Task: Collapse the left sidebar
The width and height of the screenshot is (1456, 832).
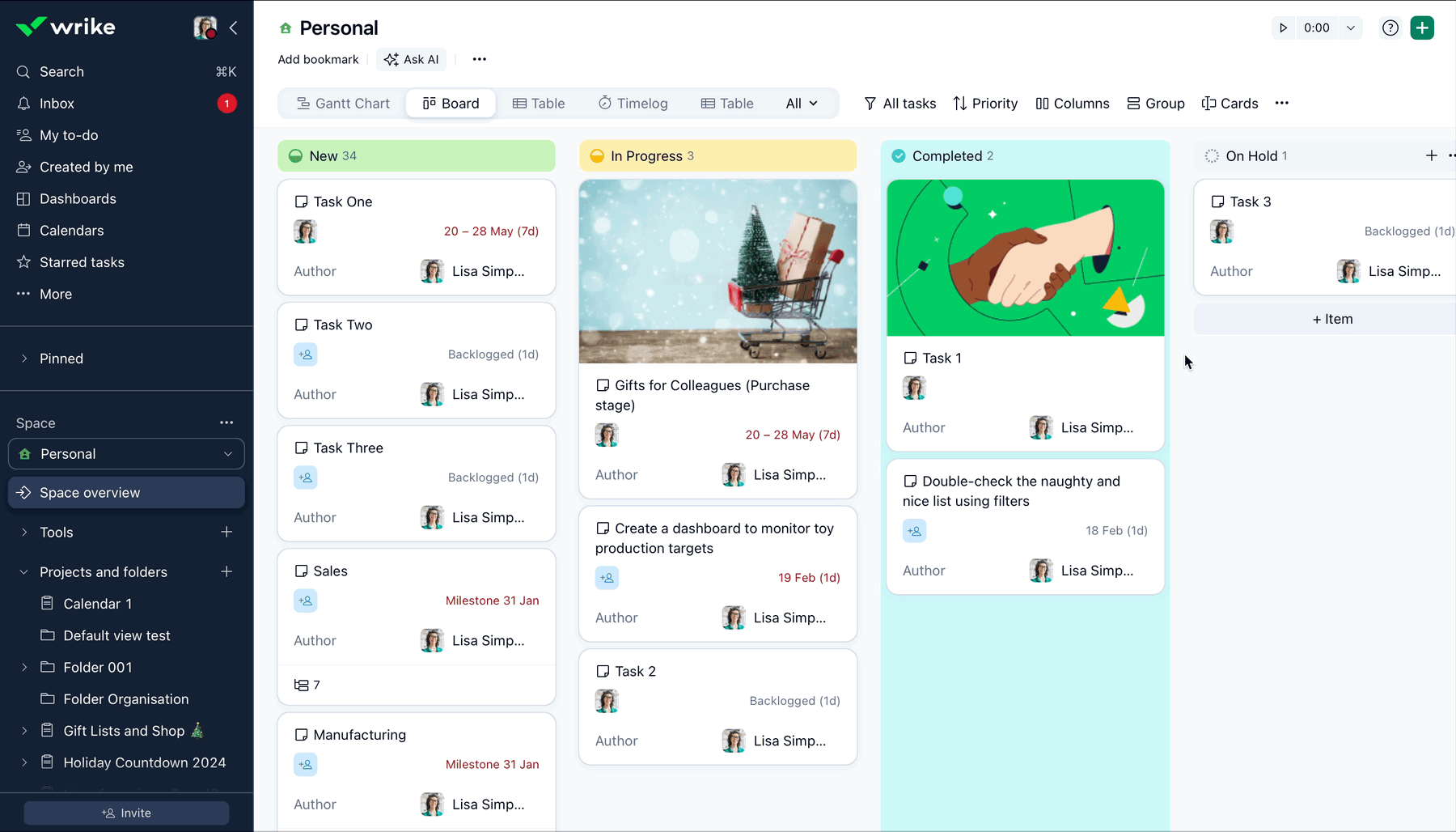Action: coord(234,28)
